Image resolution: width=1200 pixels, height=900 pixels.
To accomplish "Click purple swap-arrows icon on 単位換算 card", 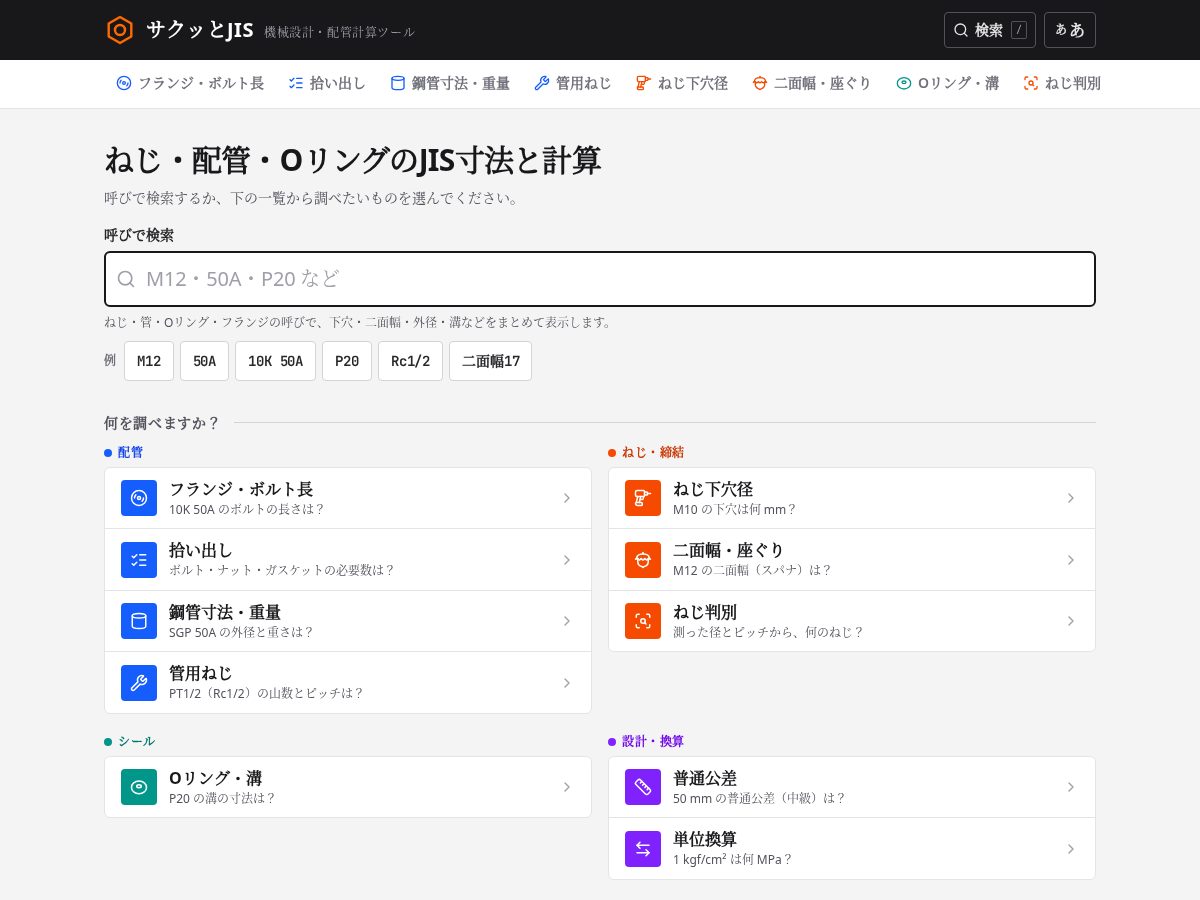I will [643, 849].
